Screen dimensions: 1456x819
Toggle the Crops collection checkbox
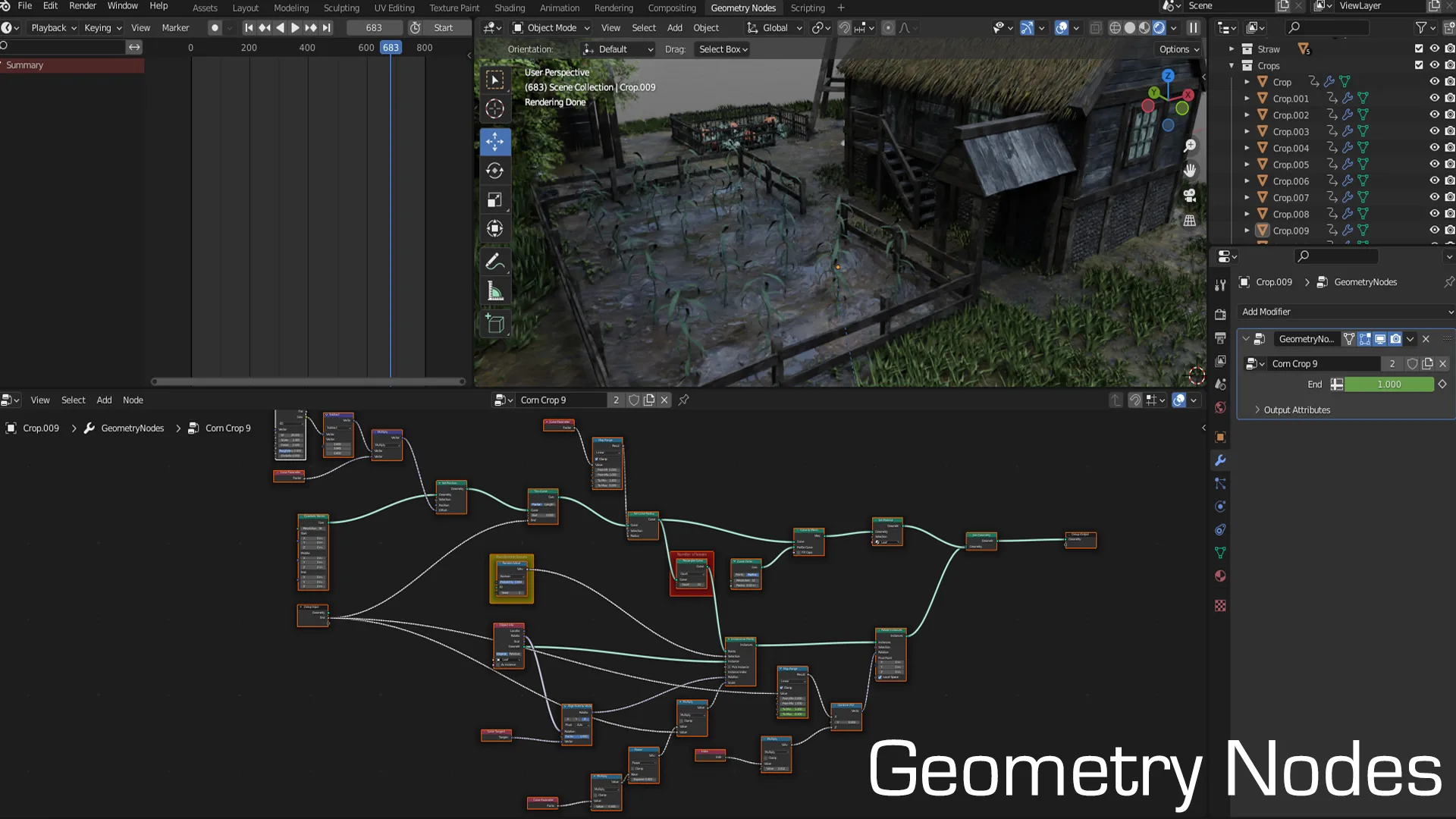tap(1417, 65)
